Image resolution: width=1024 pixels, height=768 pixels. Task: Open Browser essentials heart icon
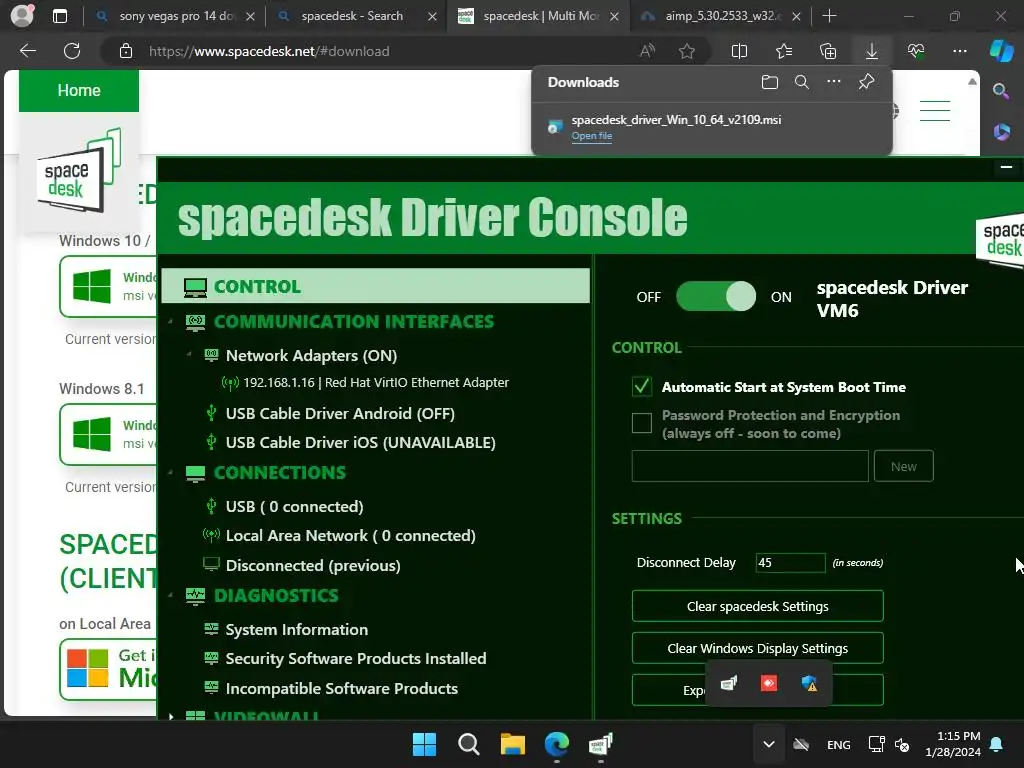916,51
